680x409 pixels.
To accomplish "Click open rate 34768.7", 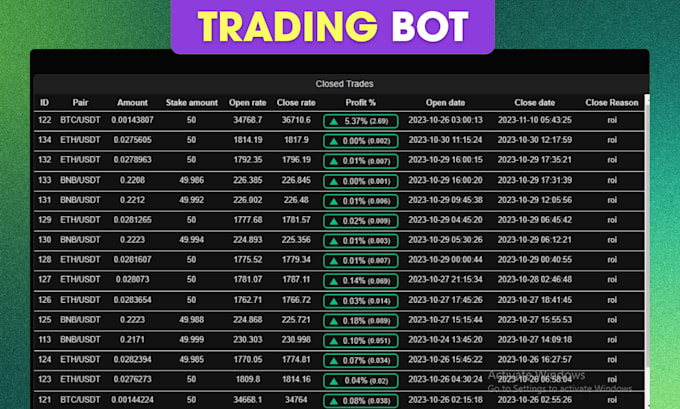I will click(x=248, y=120).
